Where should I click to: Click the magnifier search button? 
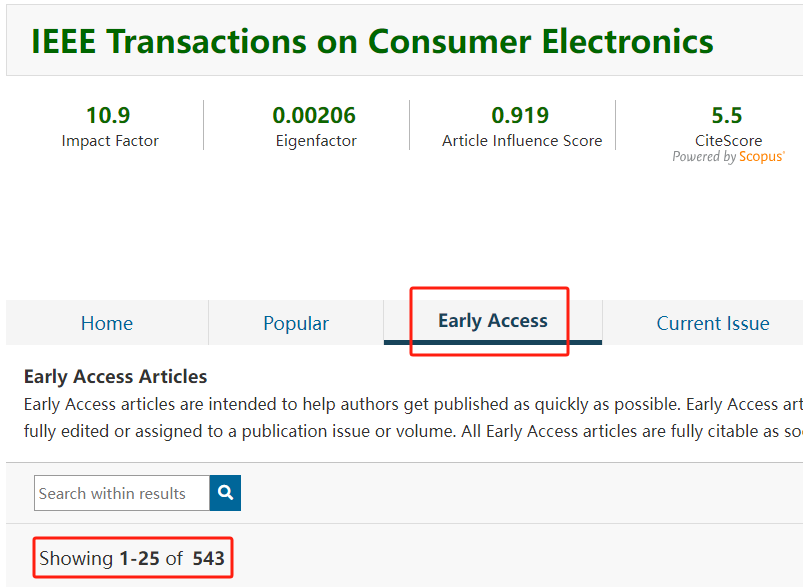225,493
